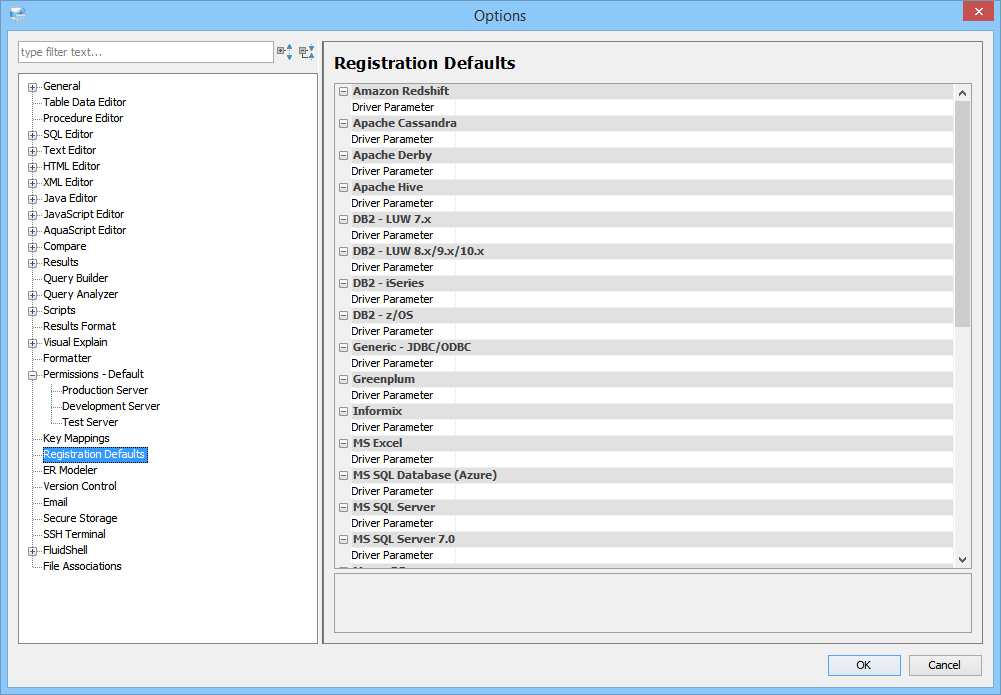
Task: Click Driver Parameter value for Amazon Redshift
Action: 704,107
